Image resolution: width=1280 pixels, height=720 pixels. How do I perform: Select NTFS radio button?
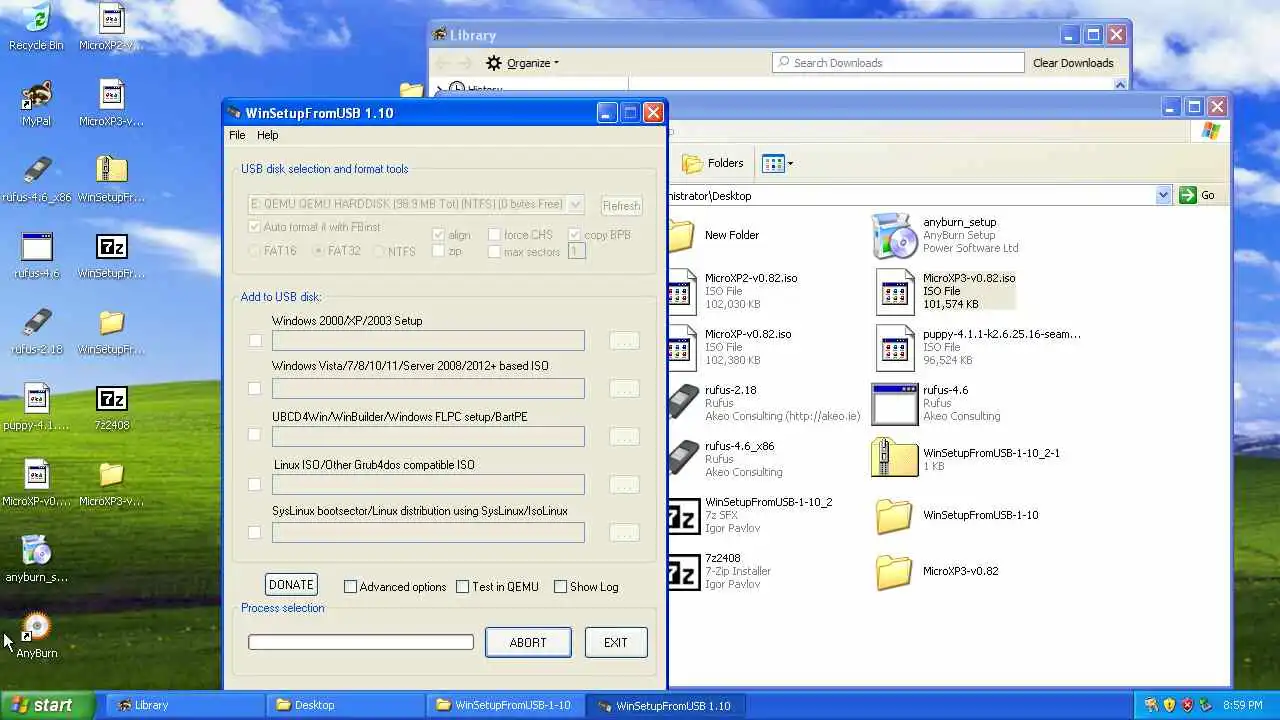[x=379, y=251]
